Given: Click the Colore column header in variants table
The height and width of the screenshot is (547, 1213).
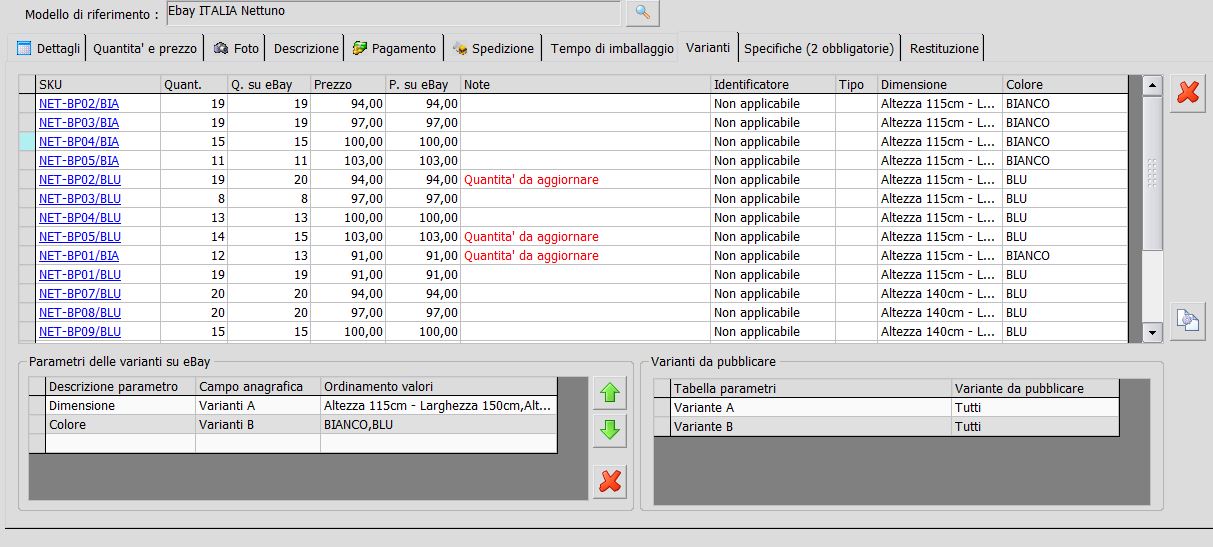Looking at the screenshot, I should click(x=1065, y=84).
